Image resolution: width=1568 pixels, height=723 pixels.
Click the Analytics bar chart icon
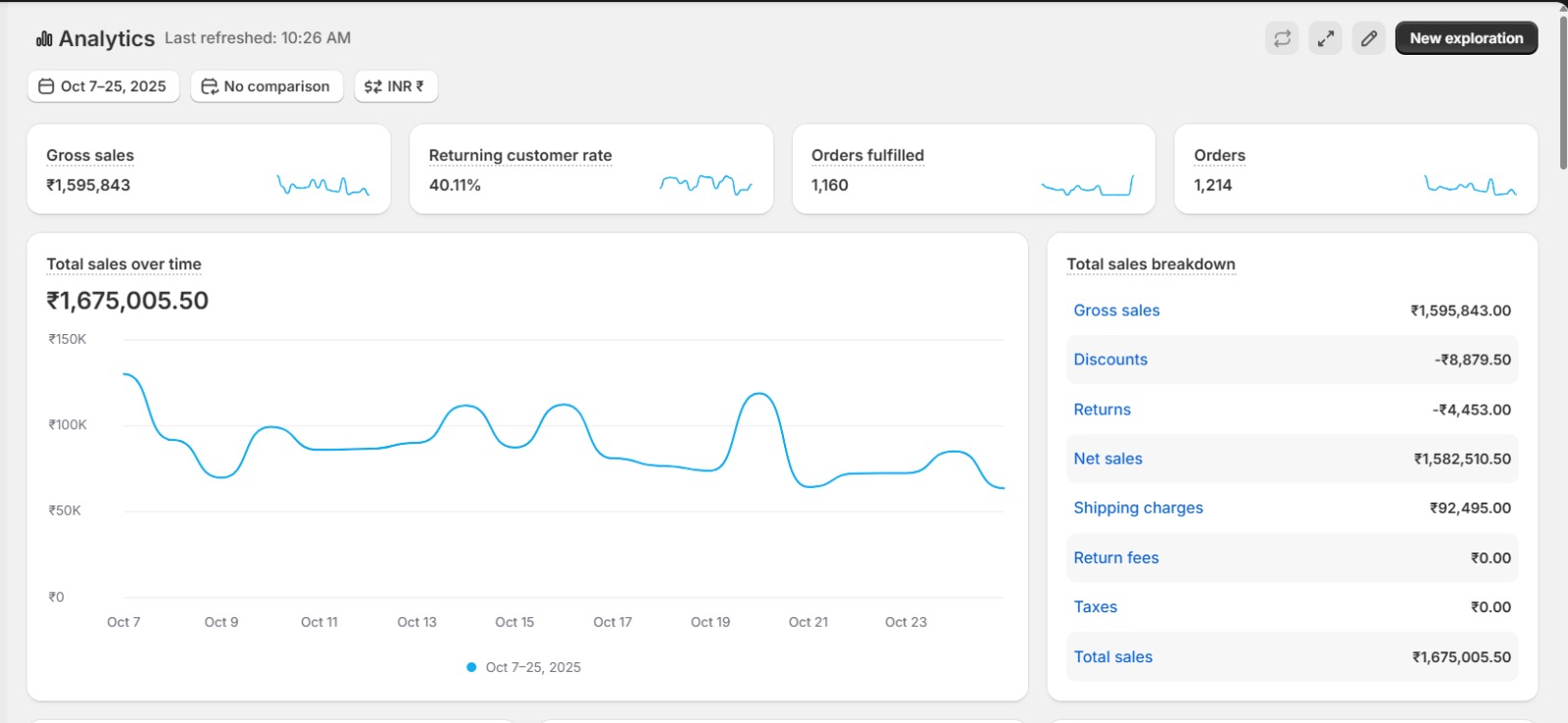(x=44, y=39)
